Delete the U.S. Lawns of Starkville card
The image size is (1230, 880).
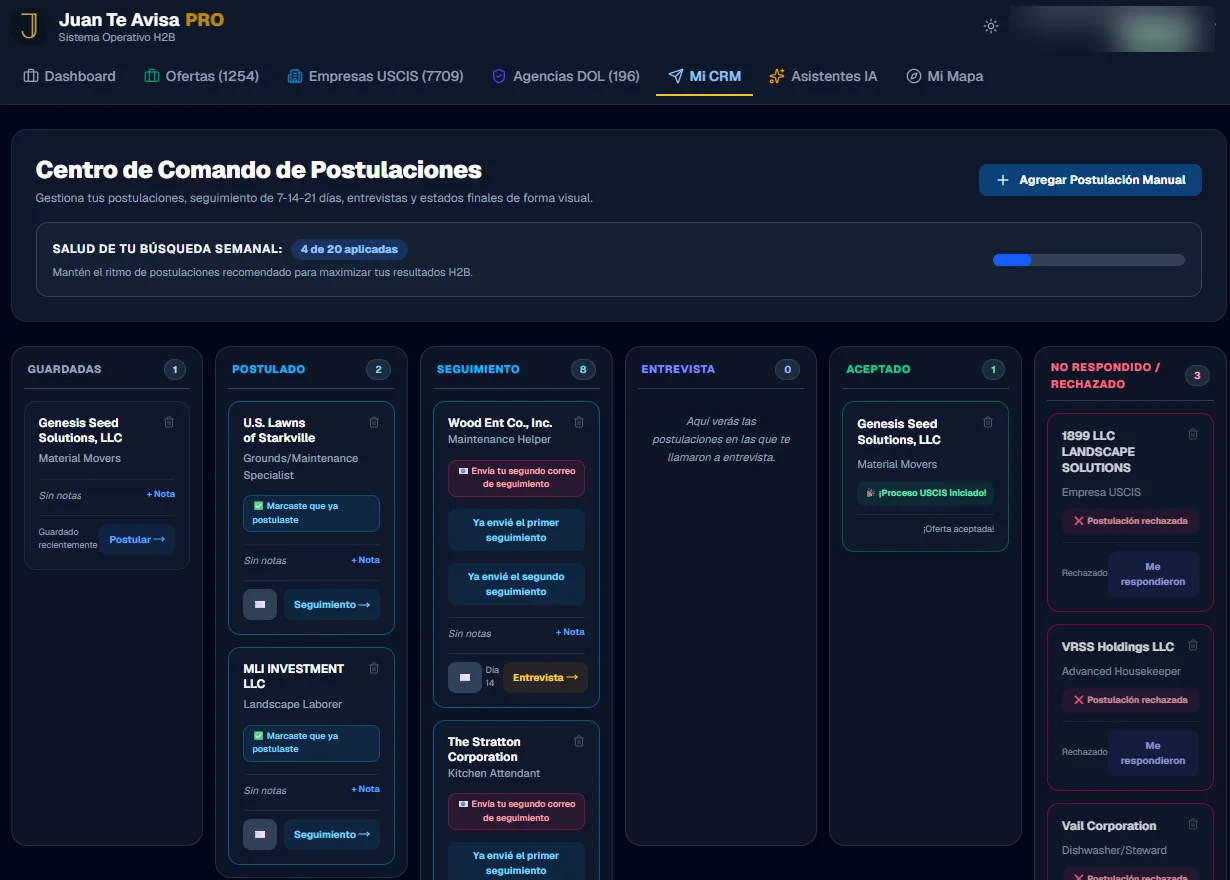coord(374,423)
